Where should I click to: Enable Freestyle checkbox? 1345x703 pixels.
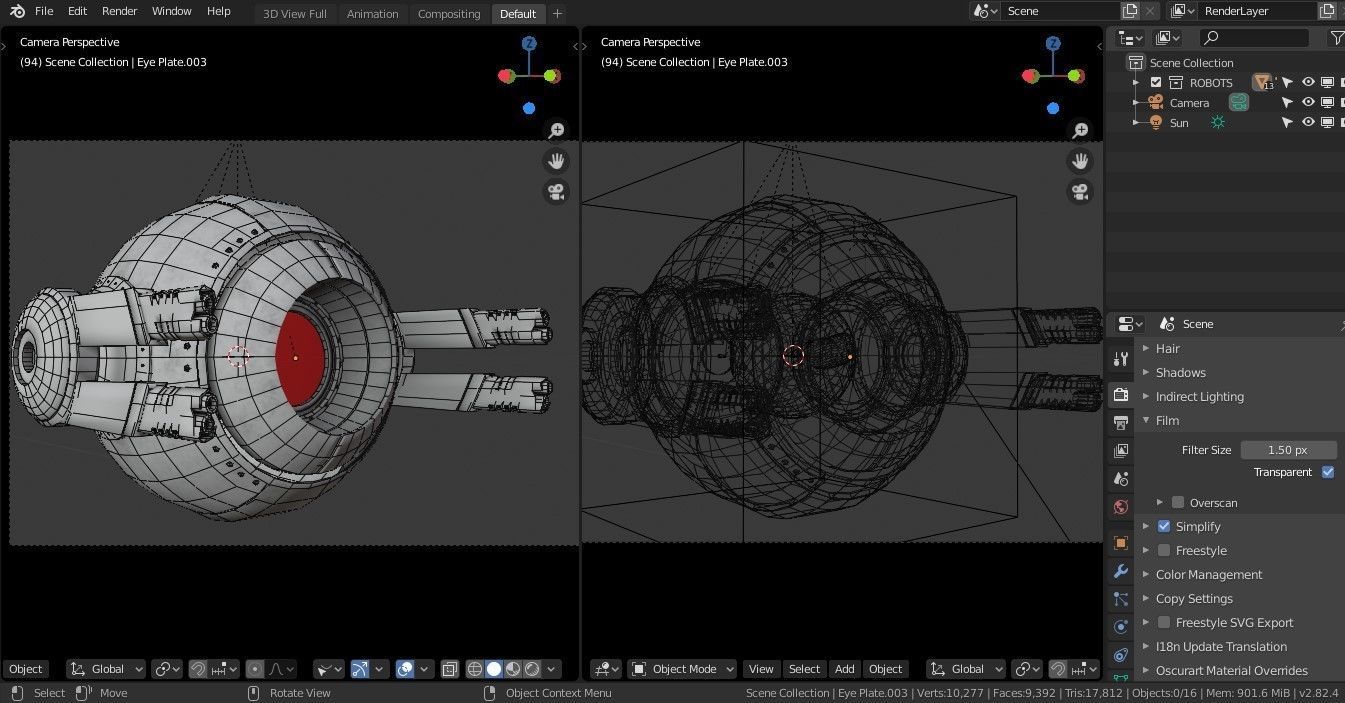coord(1164,550)
